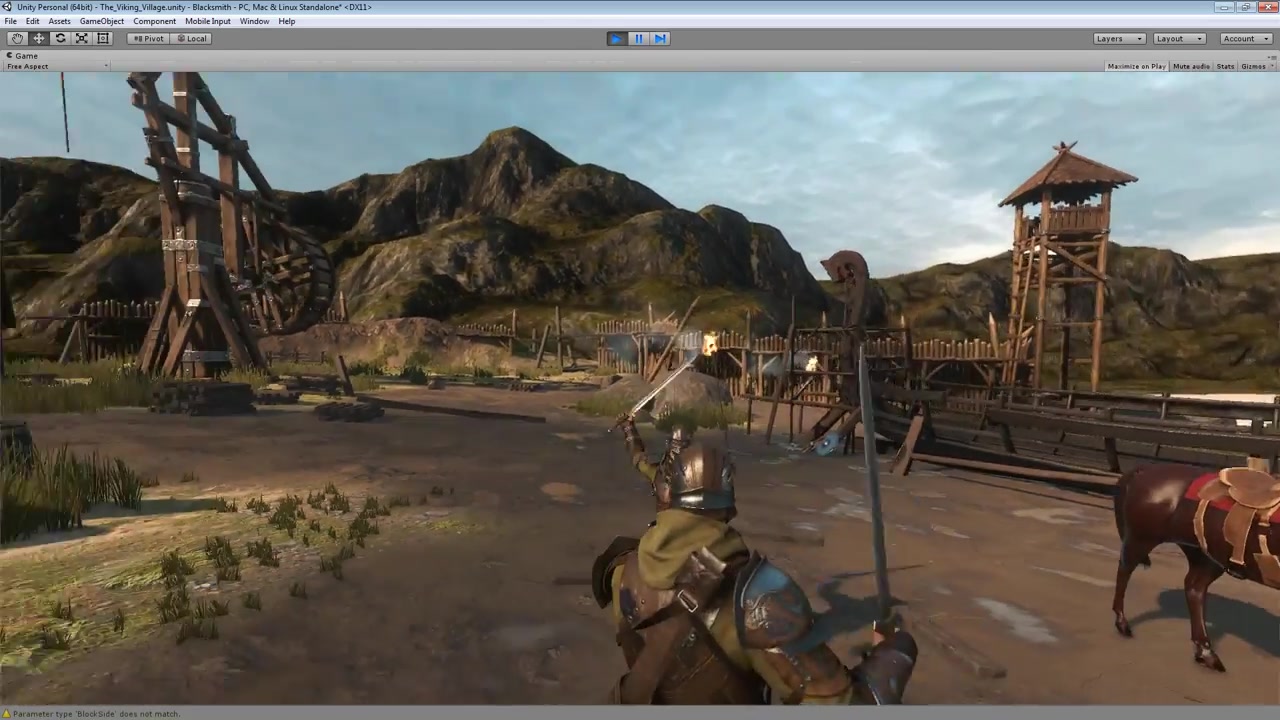This screenshot has width=1280, height=720.
Task: Select the Game tab
Action: coord(21,56)
